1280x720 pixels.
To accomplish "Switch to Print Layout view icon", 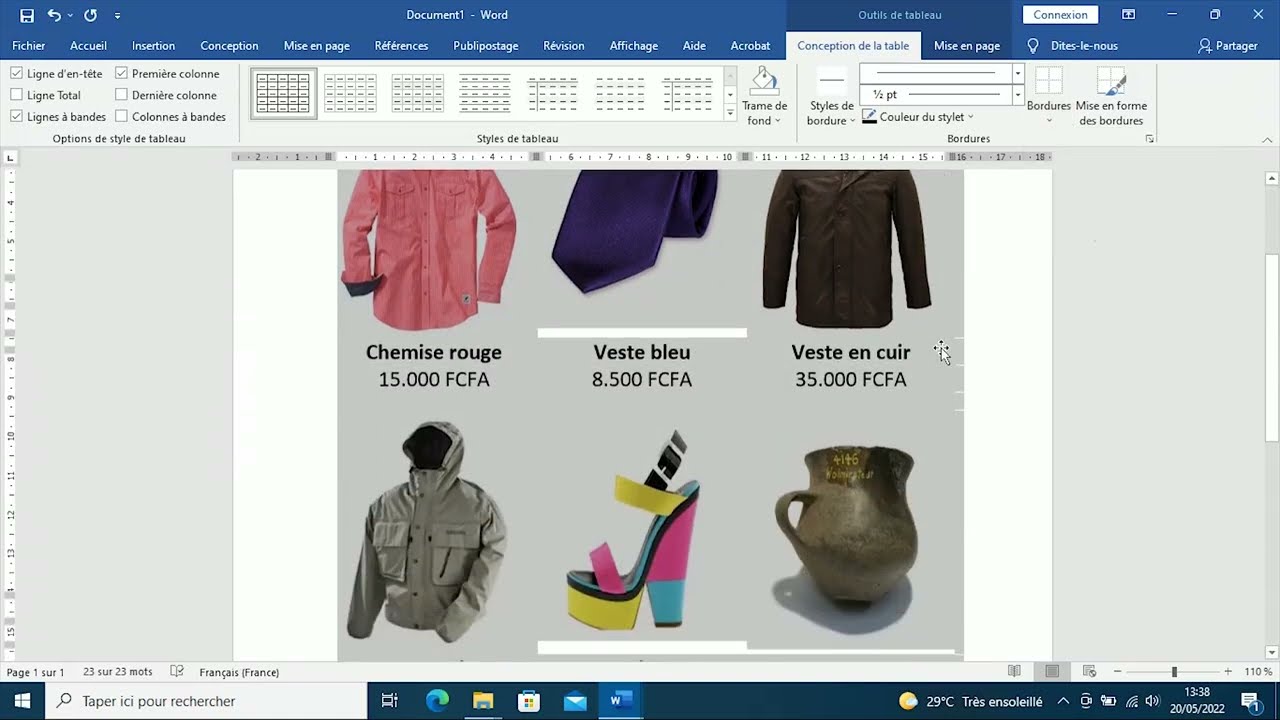I will coord(1052,672).
